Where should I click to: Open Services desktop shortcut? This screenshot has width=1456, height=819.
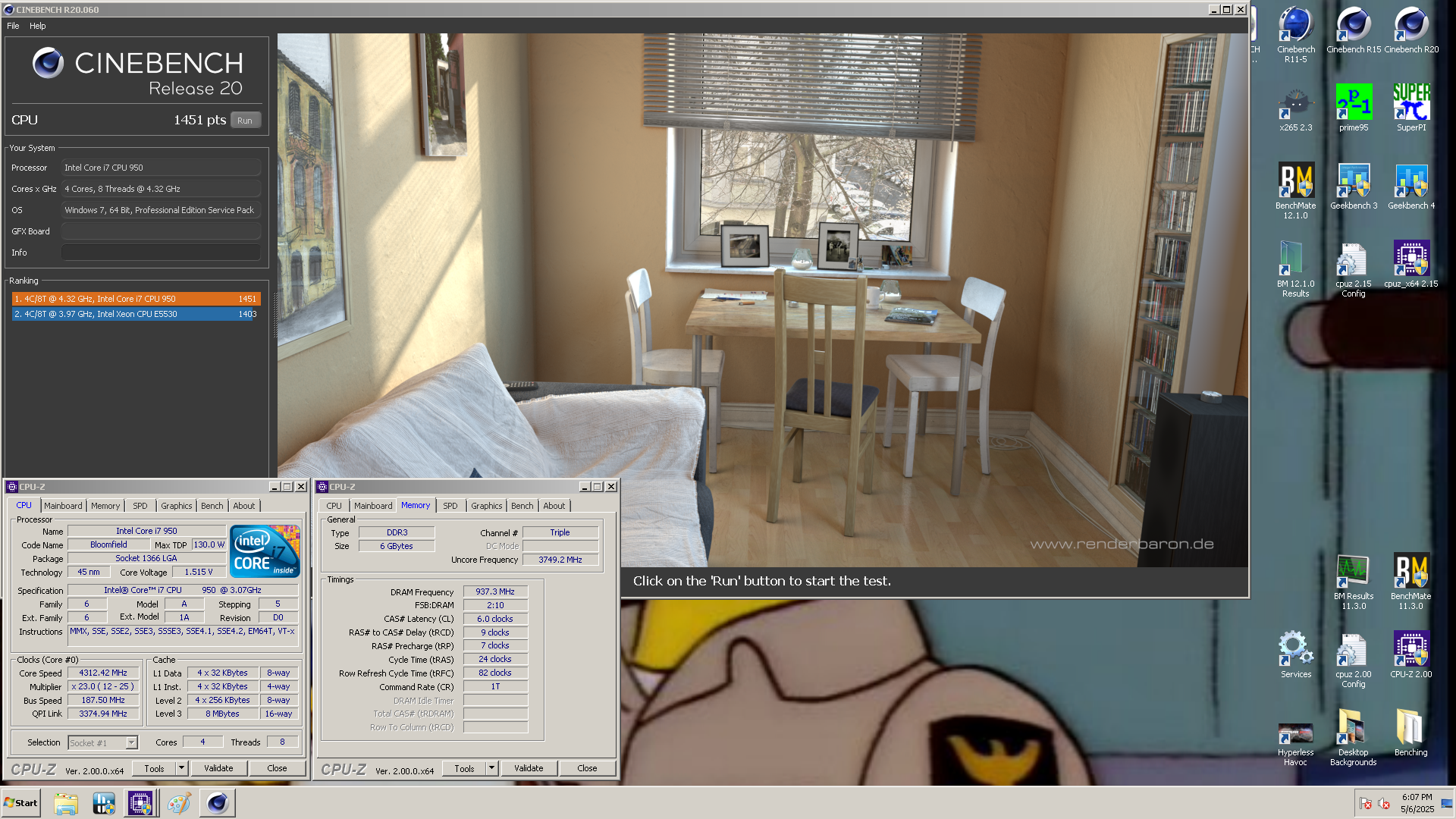[x=1295, y=655]
